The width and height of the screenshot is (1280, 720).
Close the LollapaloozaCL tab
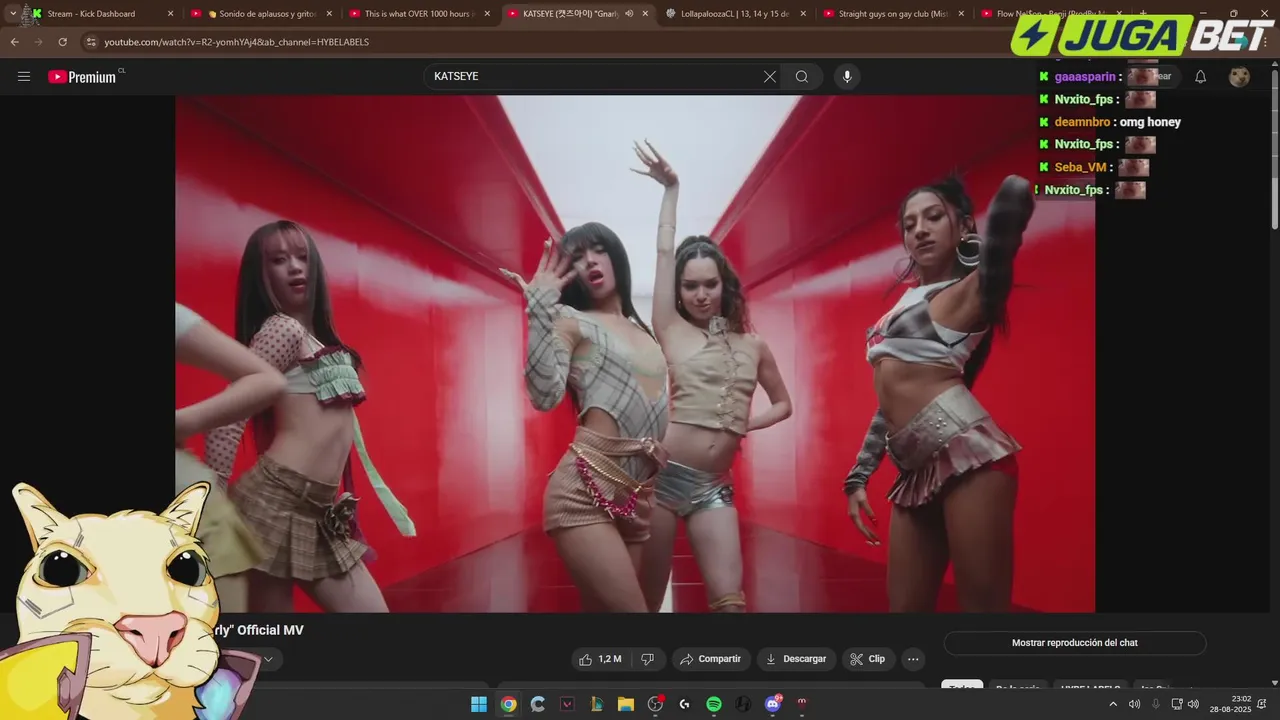[x=803, y=14]
